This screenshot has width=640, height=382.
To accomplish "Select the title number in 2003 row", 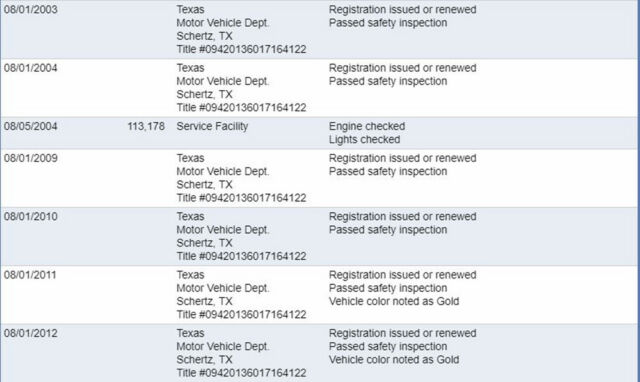I will (241, 49).
